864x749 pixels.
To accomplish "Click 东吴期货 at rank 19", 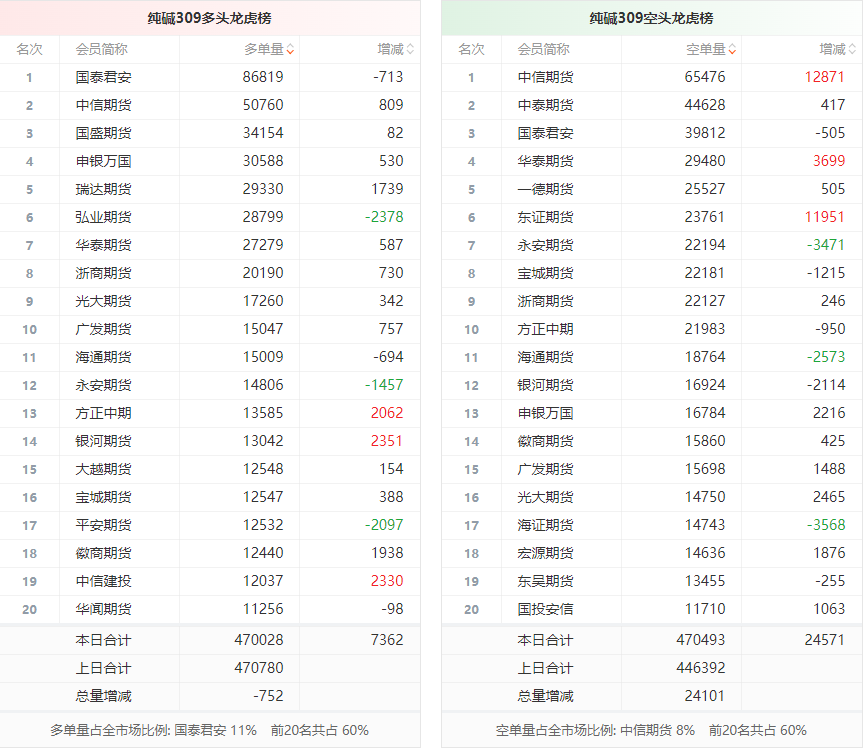I will pos(545,581).
